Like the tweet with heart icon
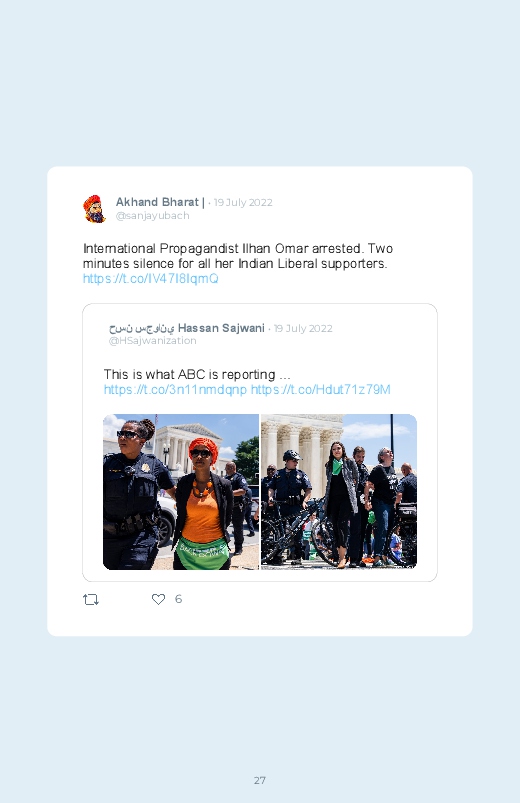This screenshot has width=520, height=803. [x=158, y=599]
